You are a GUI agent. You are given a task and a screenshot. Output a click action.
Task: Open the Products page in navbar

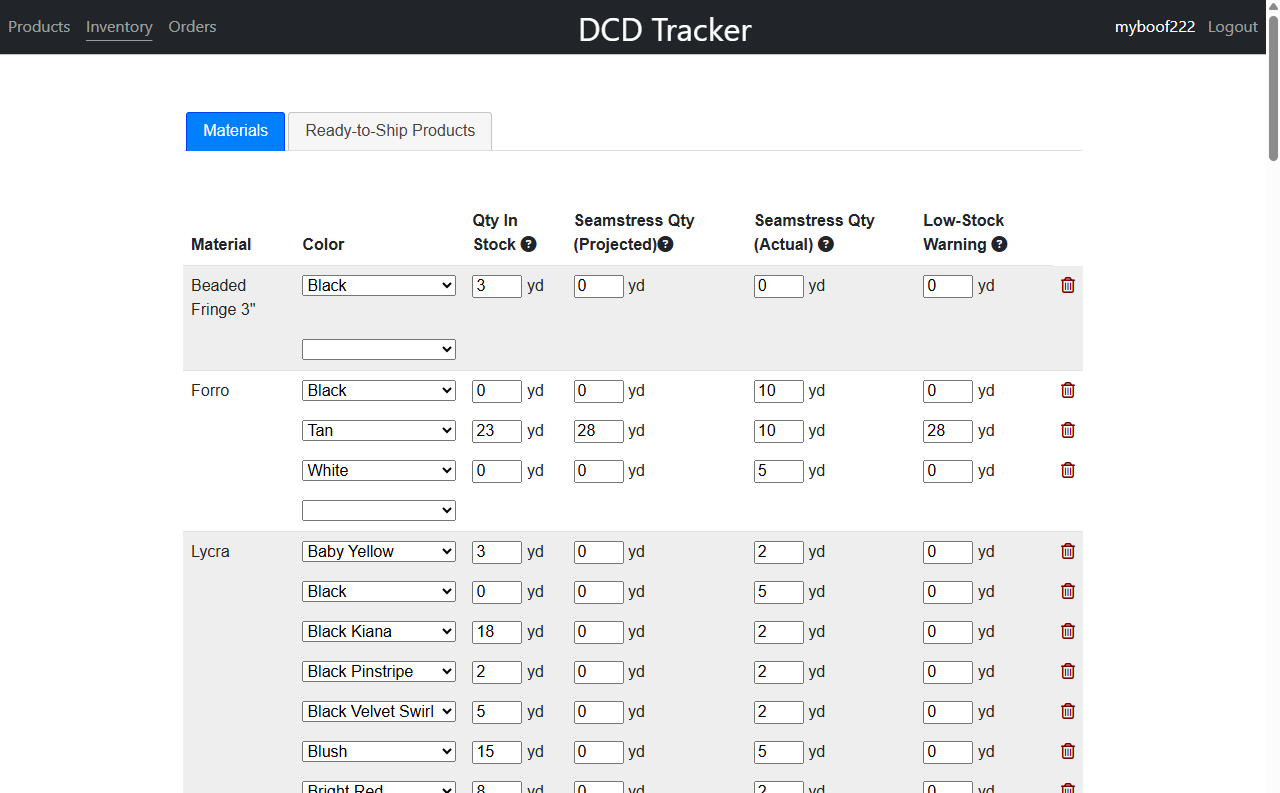[x=39, y=27]
